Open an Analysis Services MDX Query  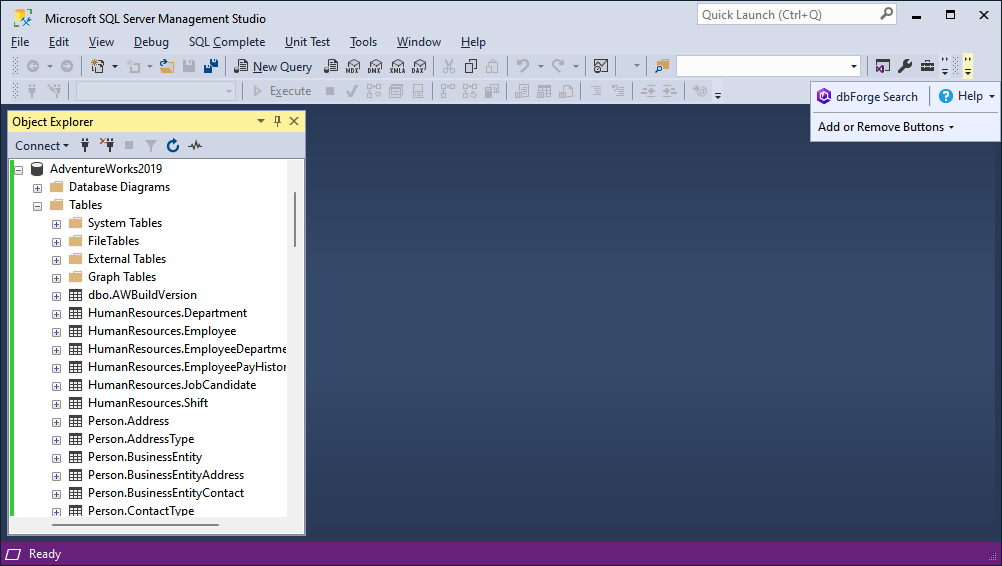(x=353, y=66)
